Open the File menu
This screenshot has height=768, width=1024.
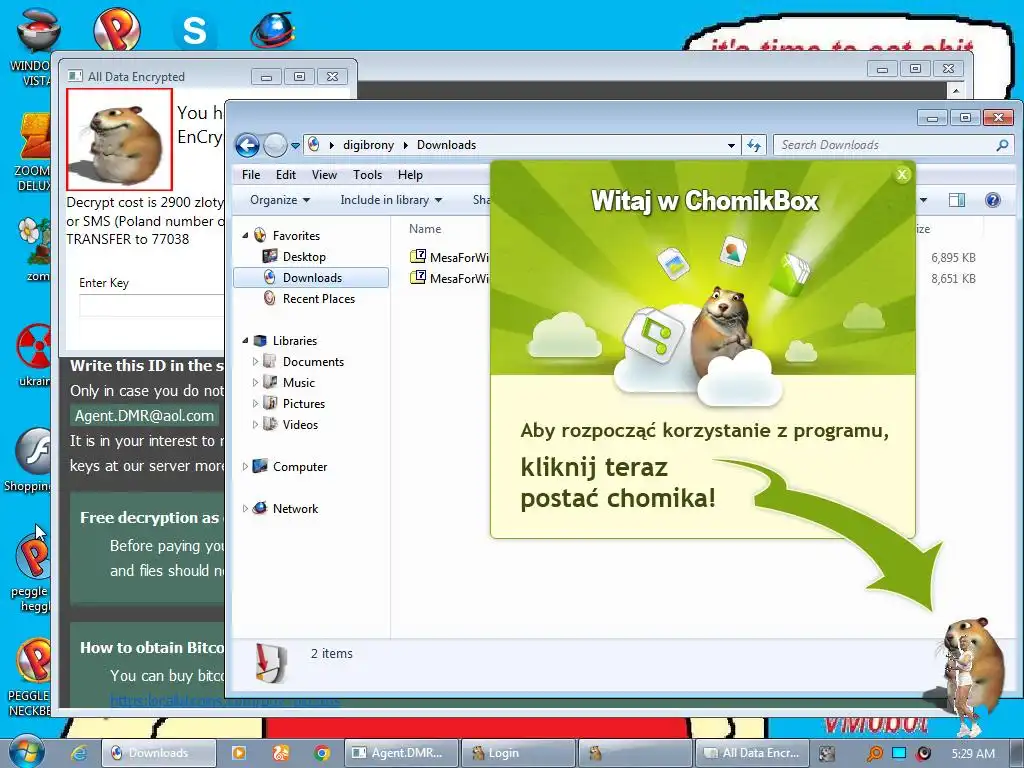[x=251, y=175]
